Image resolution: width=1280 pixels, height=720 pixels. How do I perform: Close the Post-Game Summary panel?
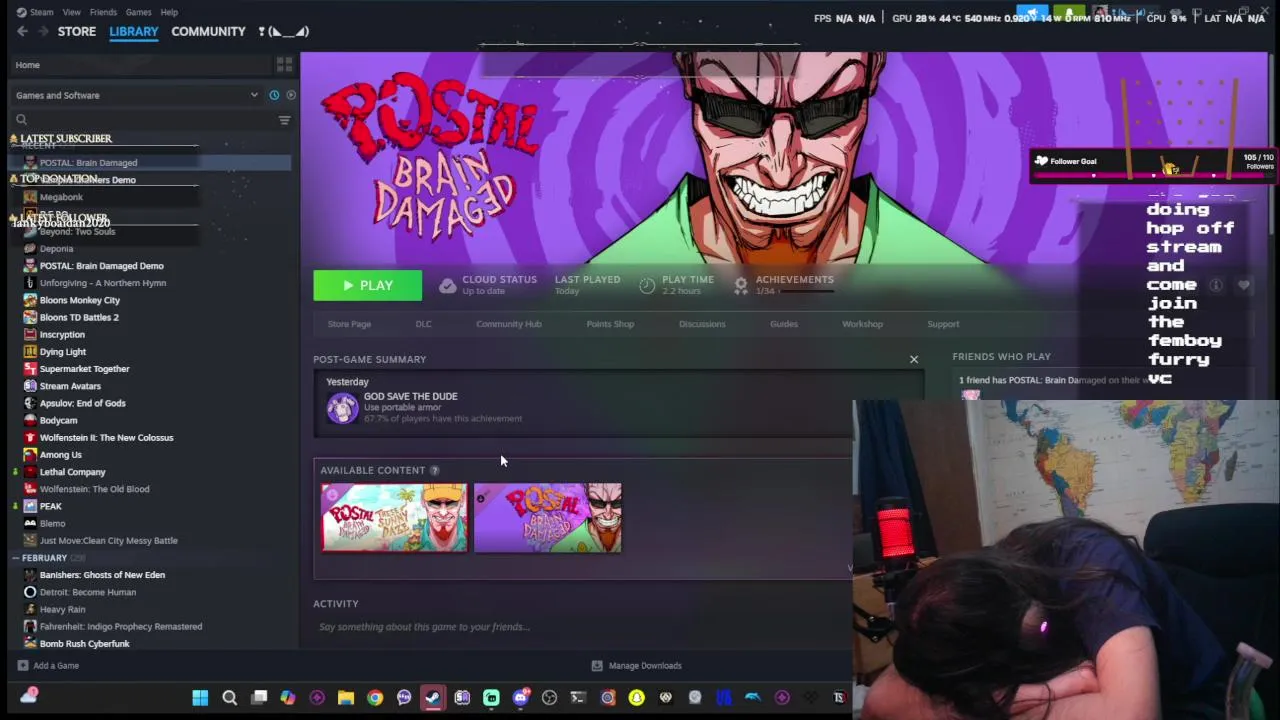click(x=913, y=360)
